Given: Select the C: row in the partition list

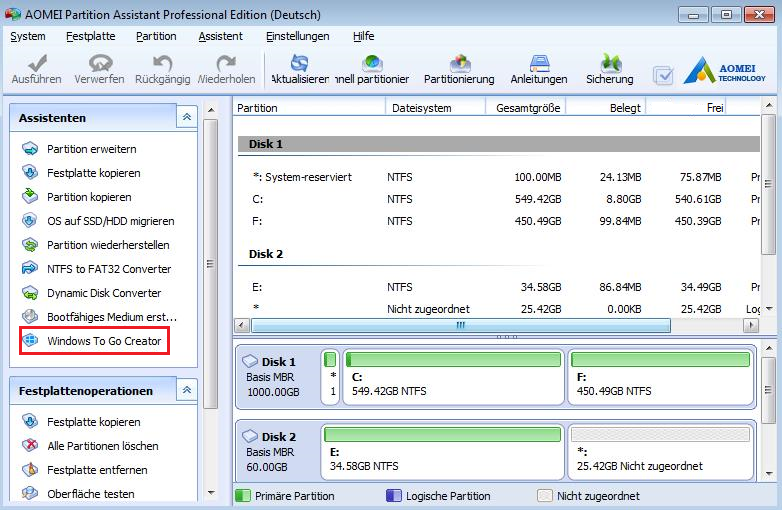Looking at the screenshot, I should [x=499, y=199].
